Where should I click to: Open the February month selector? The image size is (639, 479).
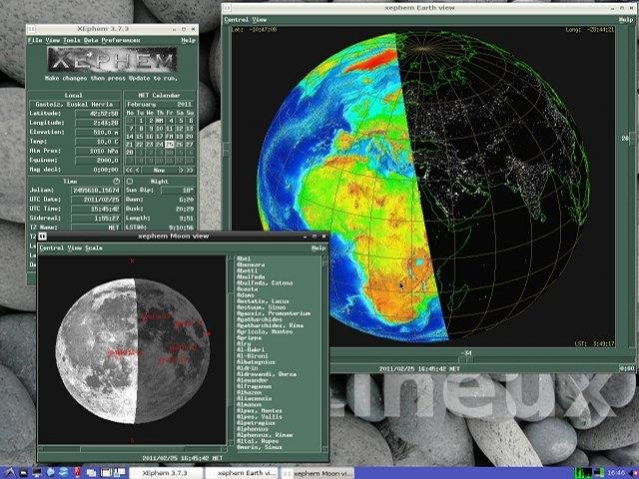pos(142,103)
